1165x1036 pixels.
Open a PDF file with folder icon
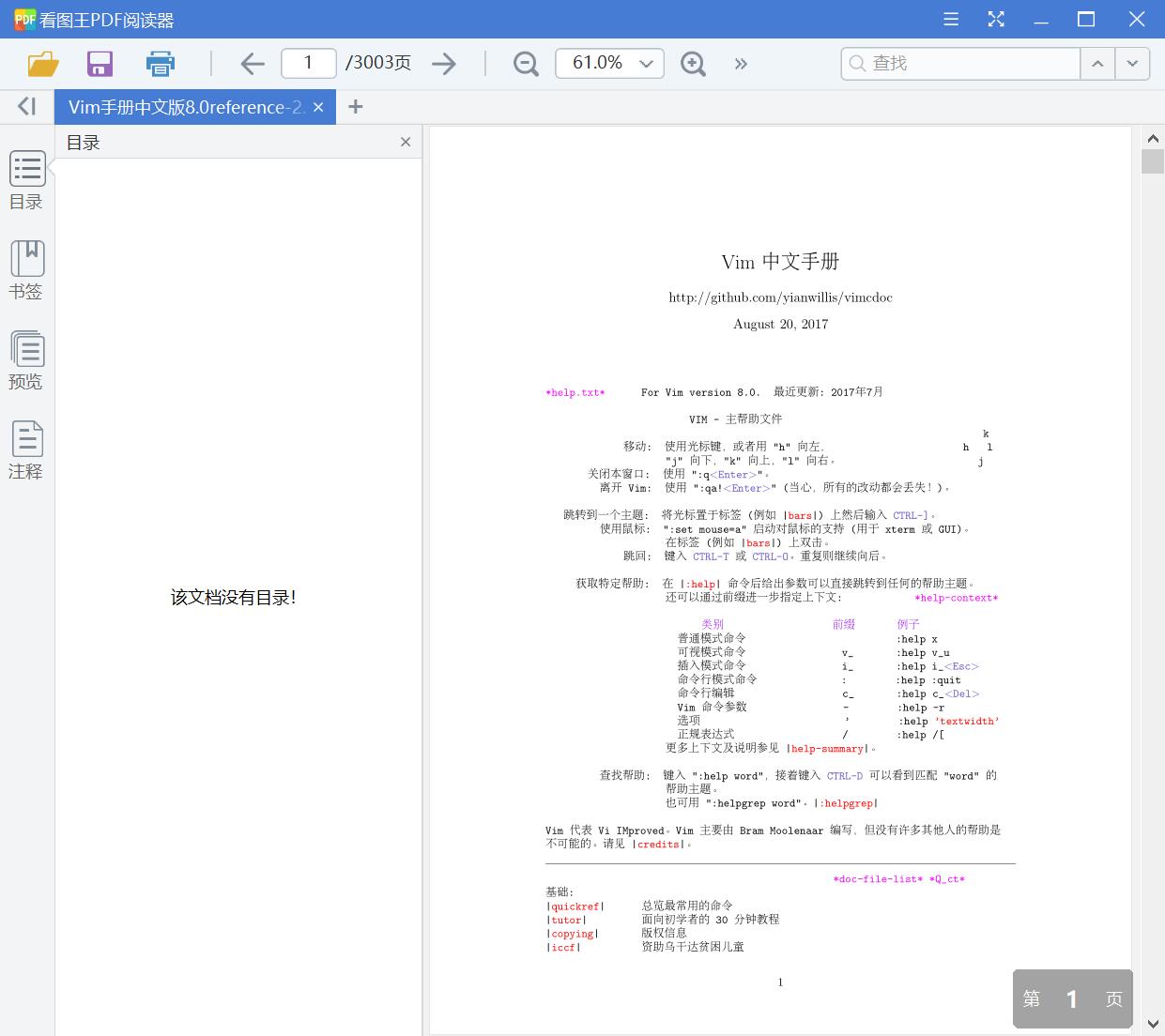point(43,64)
